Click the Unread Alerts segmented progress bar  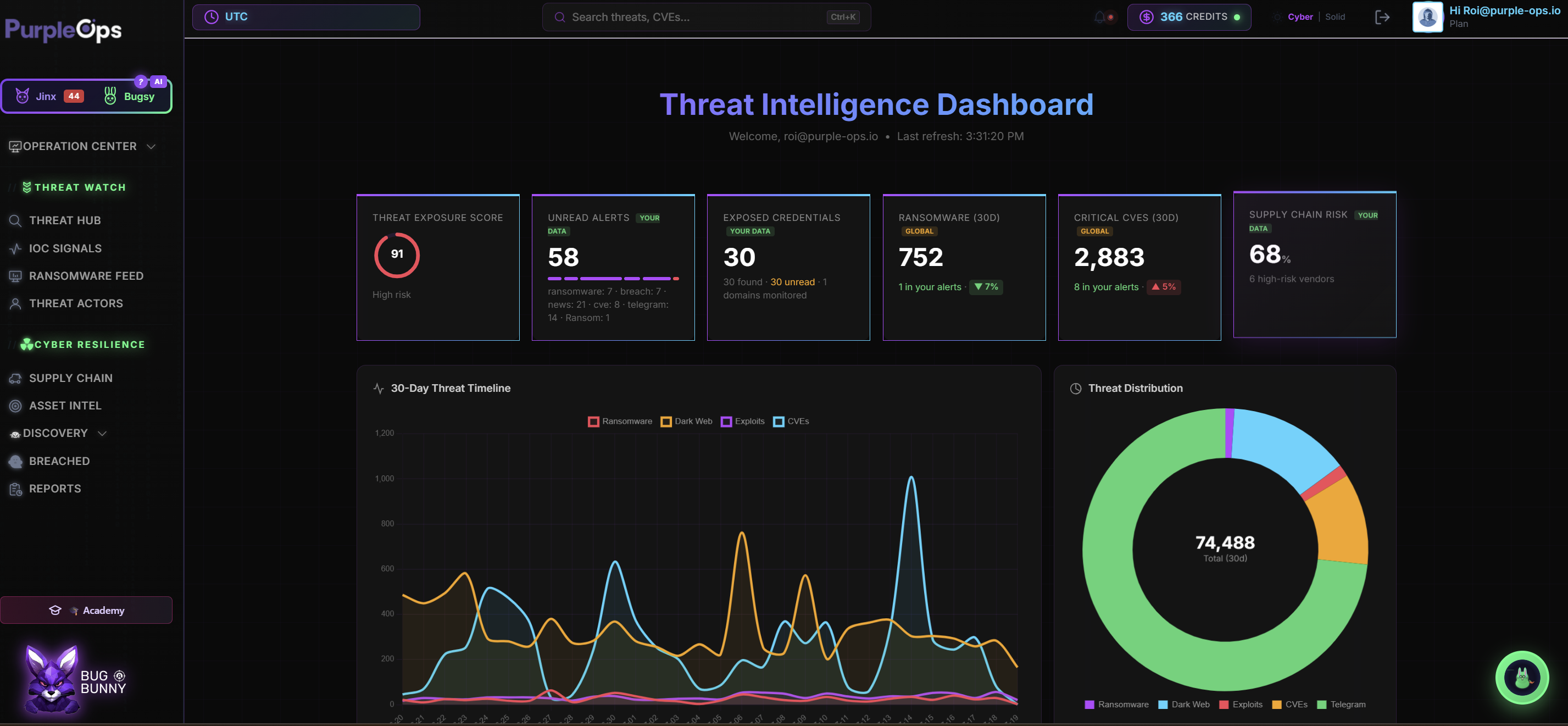[x=613, y=278]
